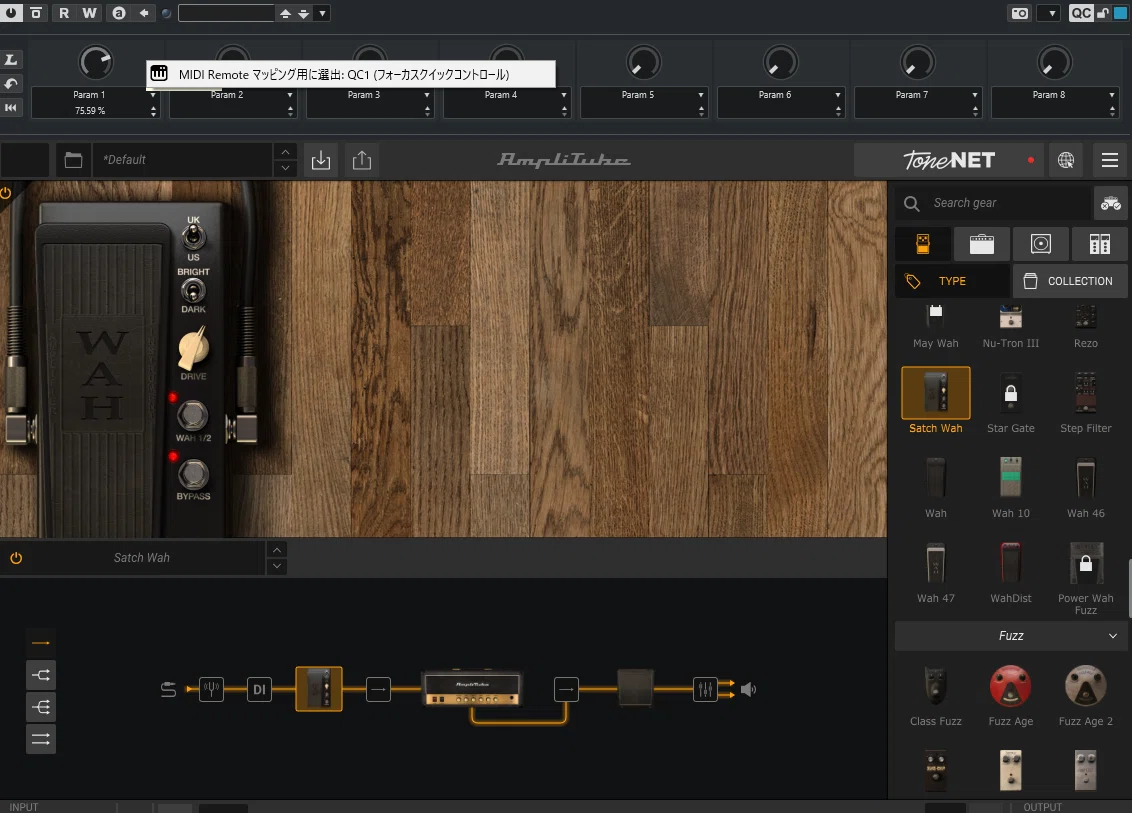This screenshot has height=813, width=1132.
Task: Click the *Default preset name field
Action: point(182,160)
